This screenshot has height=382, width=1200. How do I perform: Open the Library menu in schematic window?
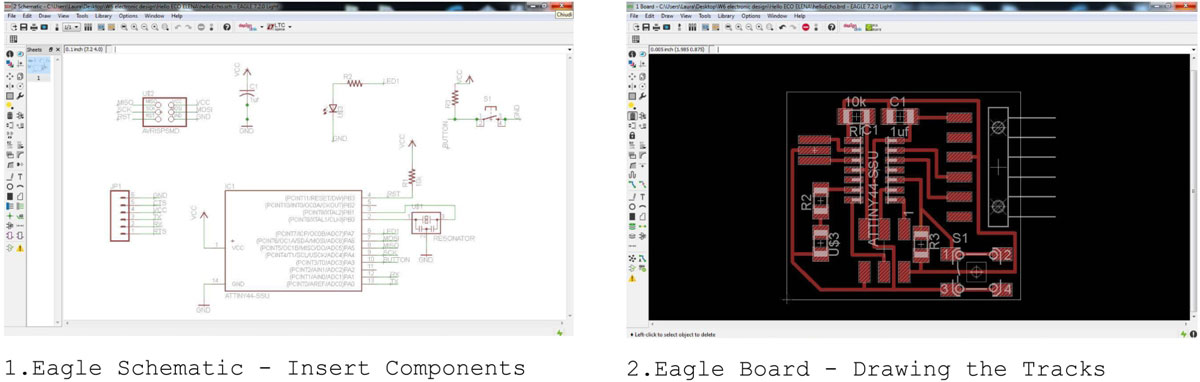tap(103, 16)
